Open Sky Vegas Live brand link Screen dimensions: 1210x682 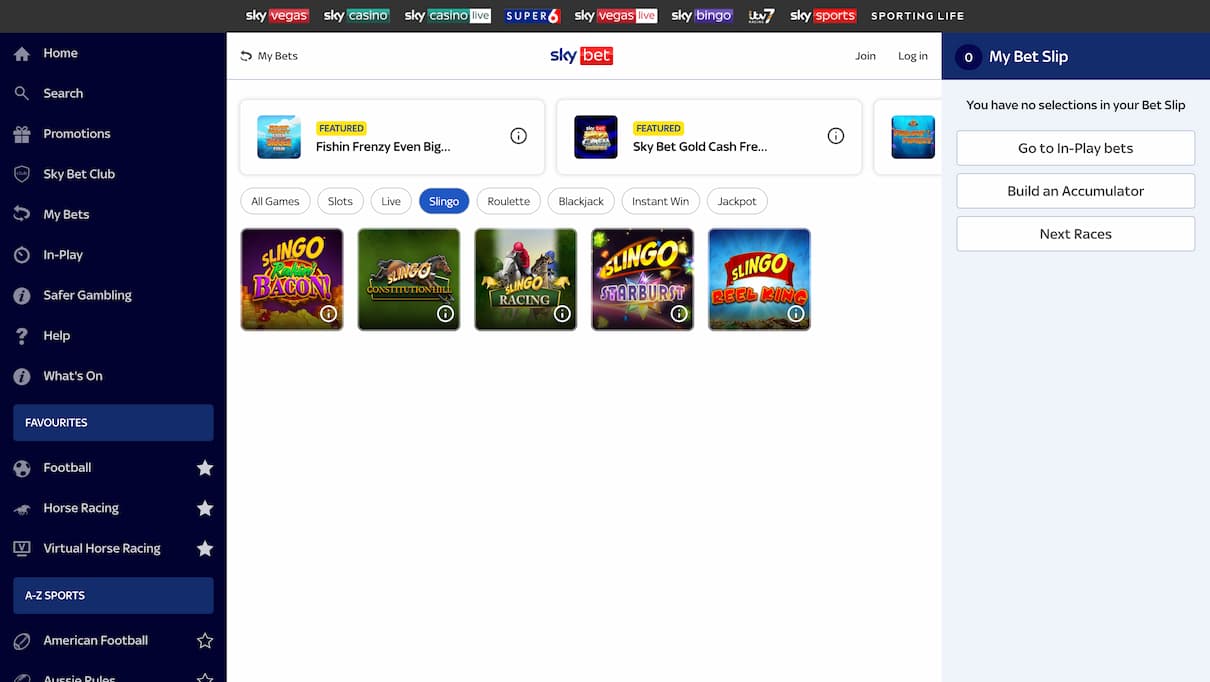(616, 16)
